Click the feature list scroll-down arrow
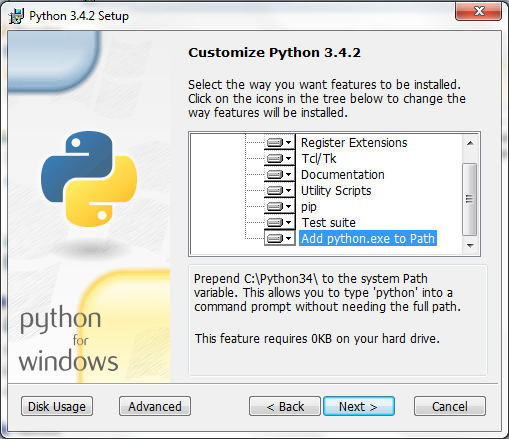This screenshot has width=509, height=439. (470, 246)
